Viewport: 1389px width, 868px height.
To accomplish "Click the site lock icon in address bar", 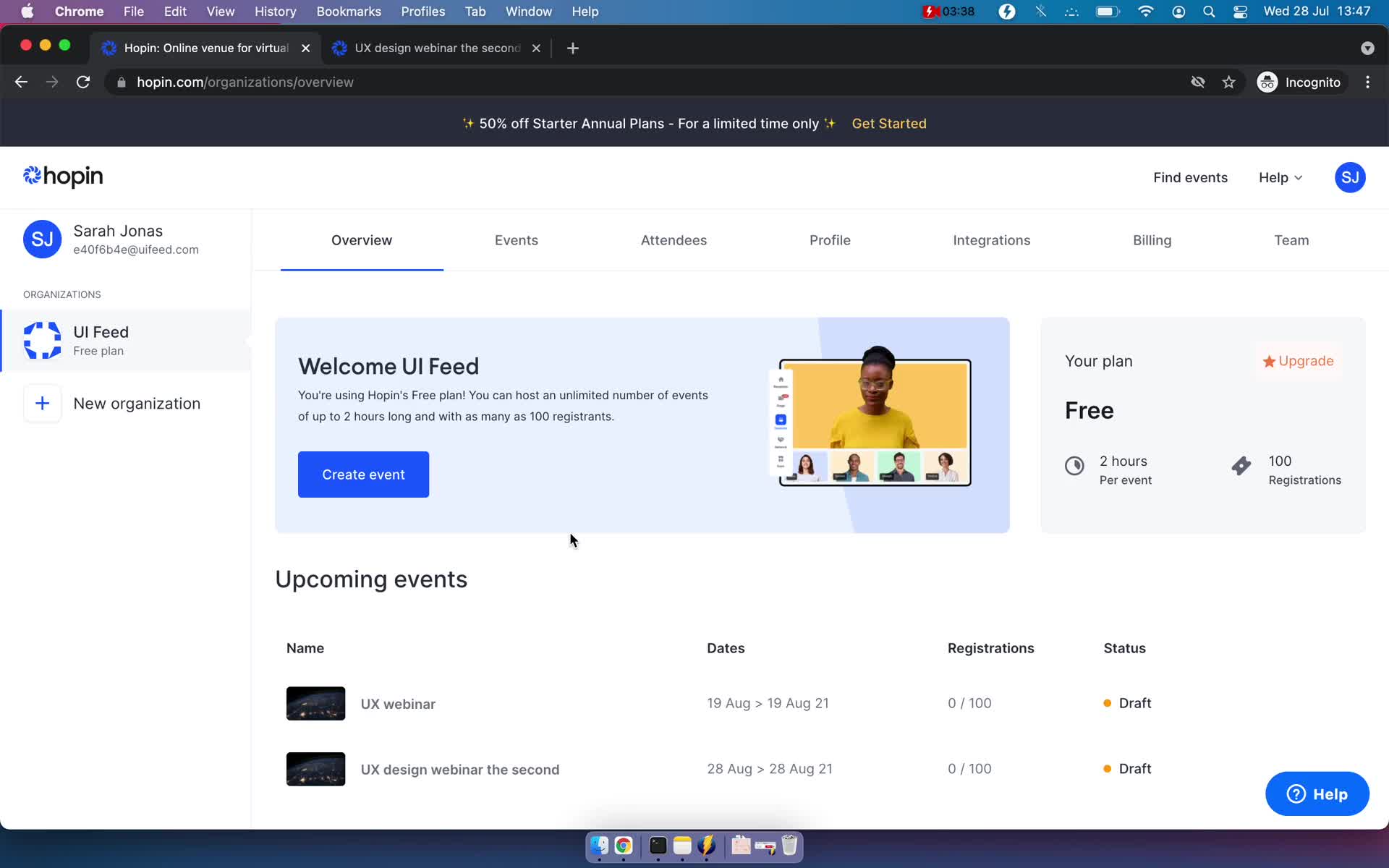I will (x=121, y=82).
